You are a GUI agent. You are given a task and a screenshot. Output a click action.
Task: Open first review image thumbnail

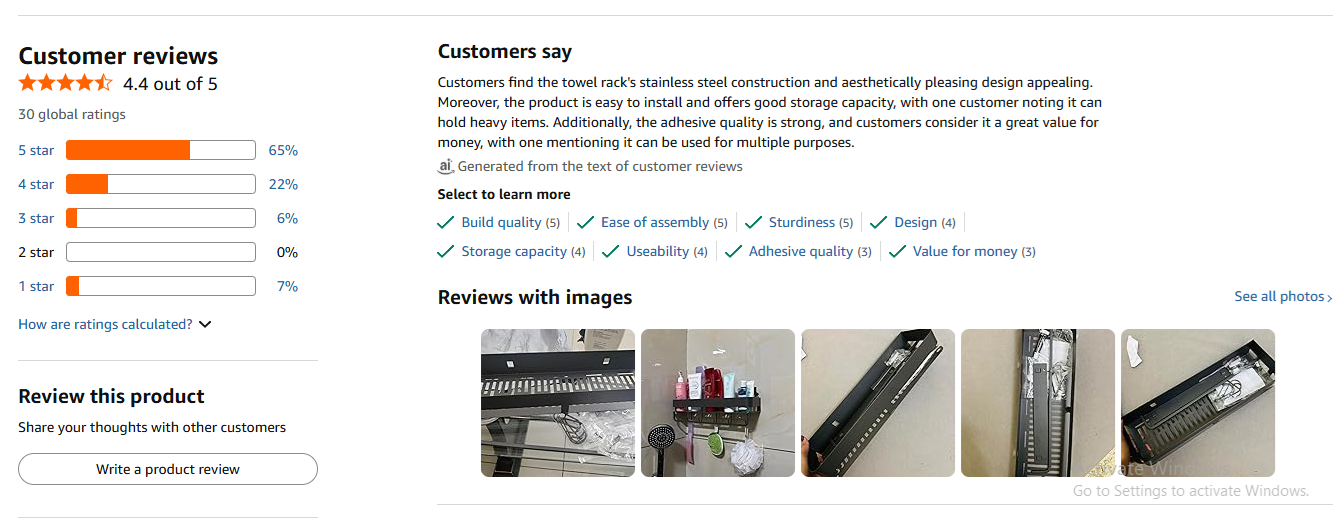[x=558, y=403]
